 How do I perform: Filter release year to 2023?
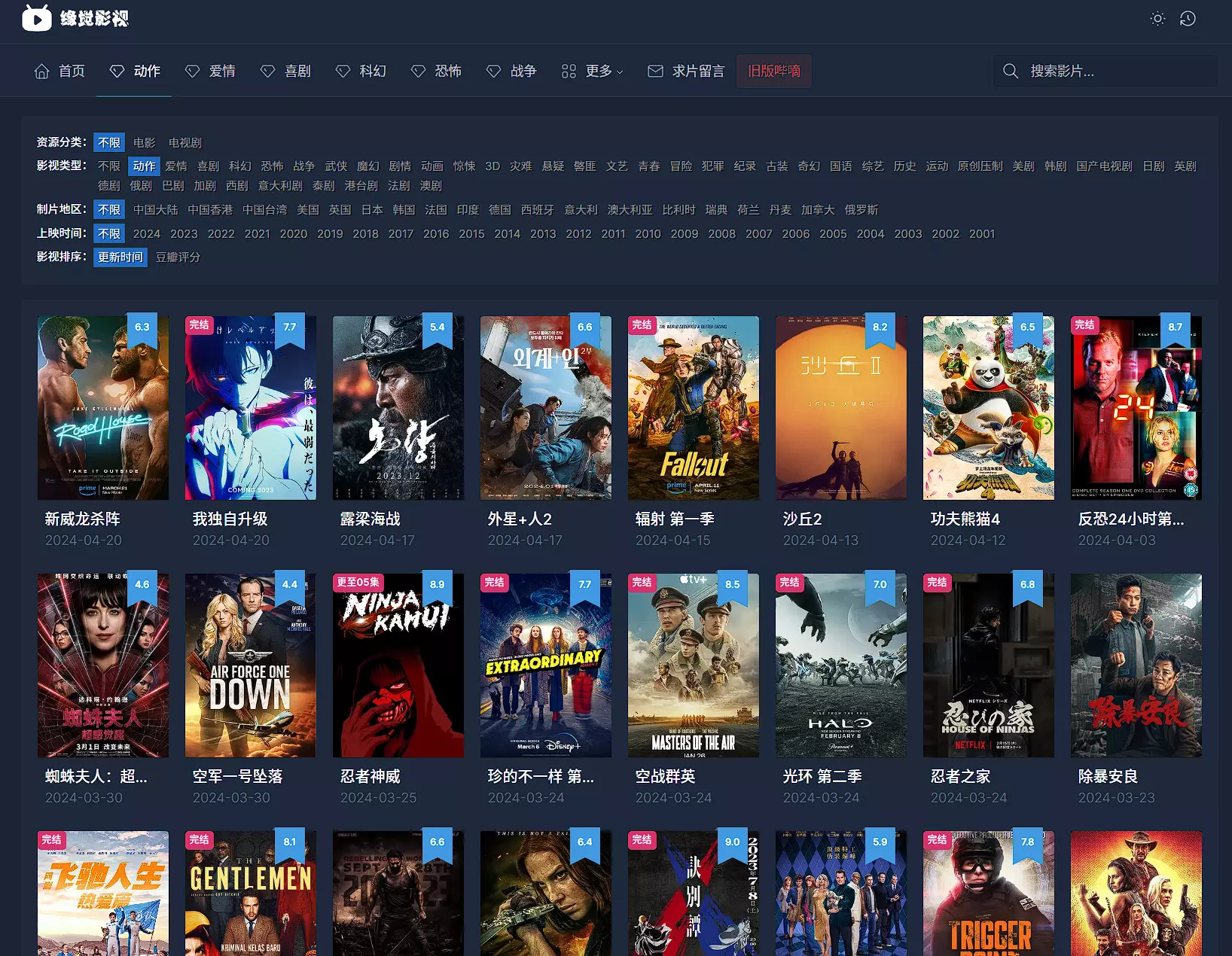(184, 234)
